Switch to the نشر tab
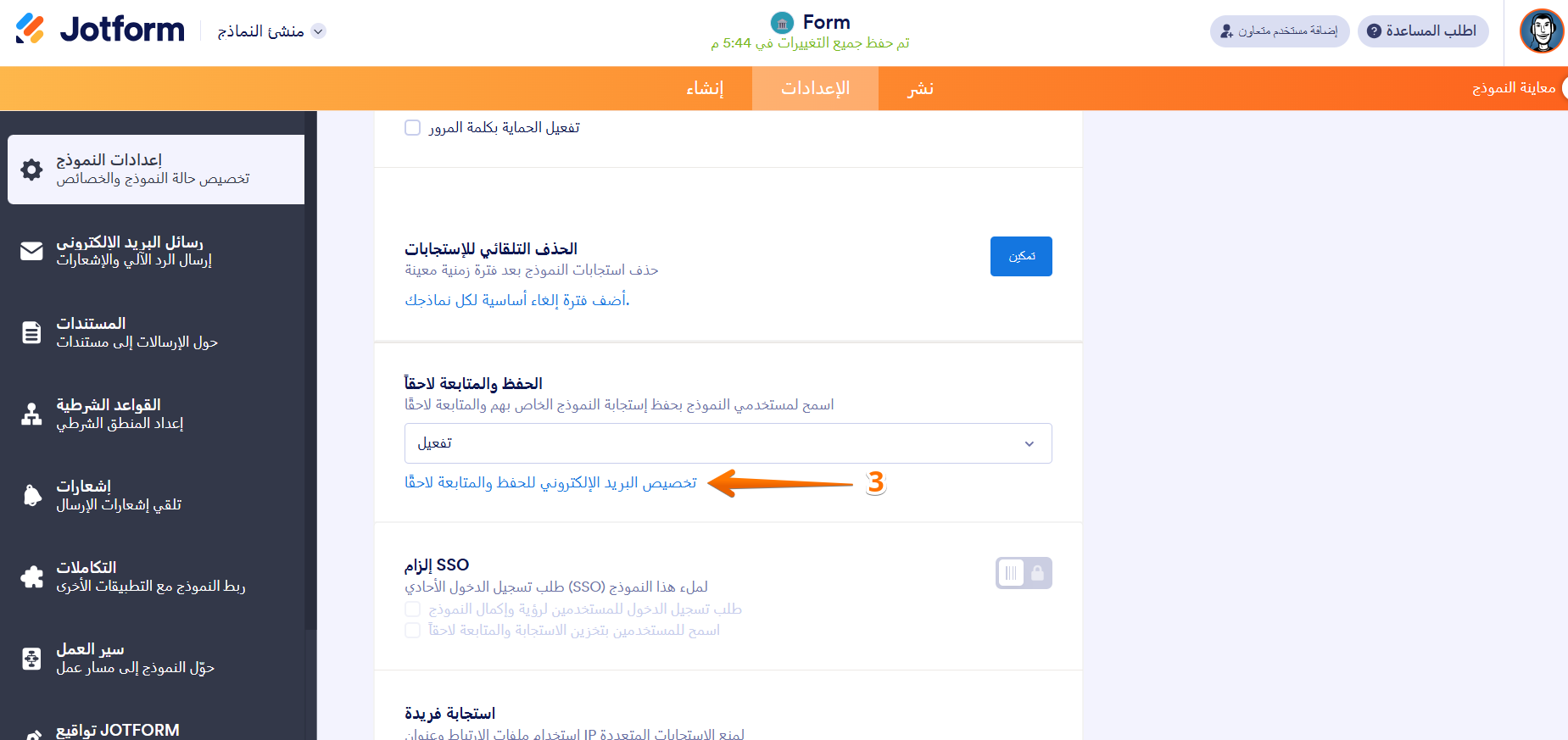This screenshot has width=1568, height=740. click(920, 88)
